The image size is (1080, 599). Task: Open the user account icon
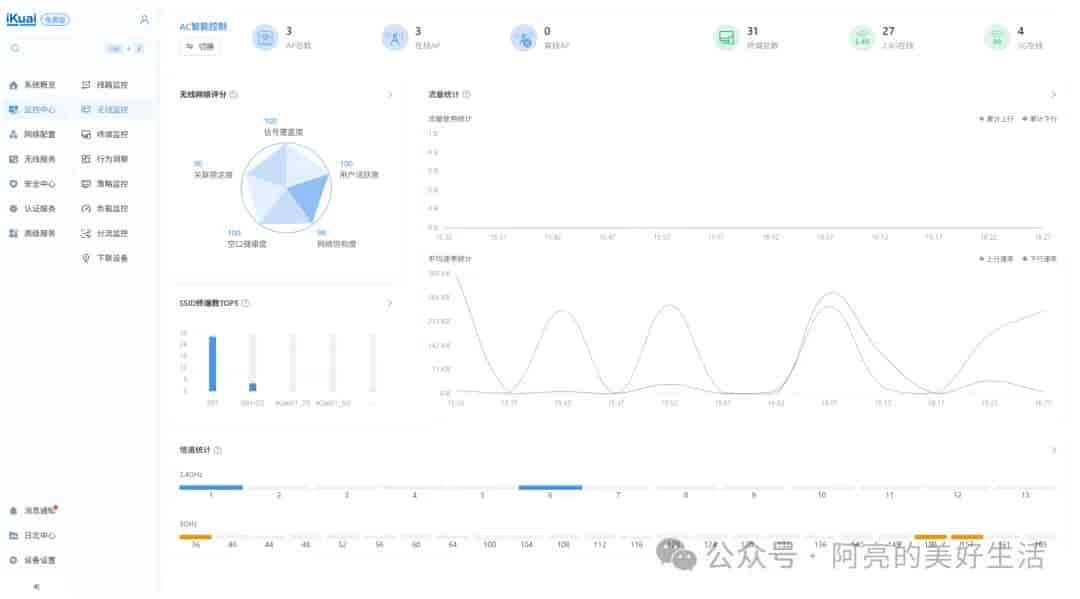pyautogui.click(x=144, y=19)
